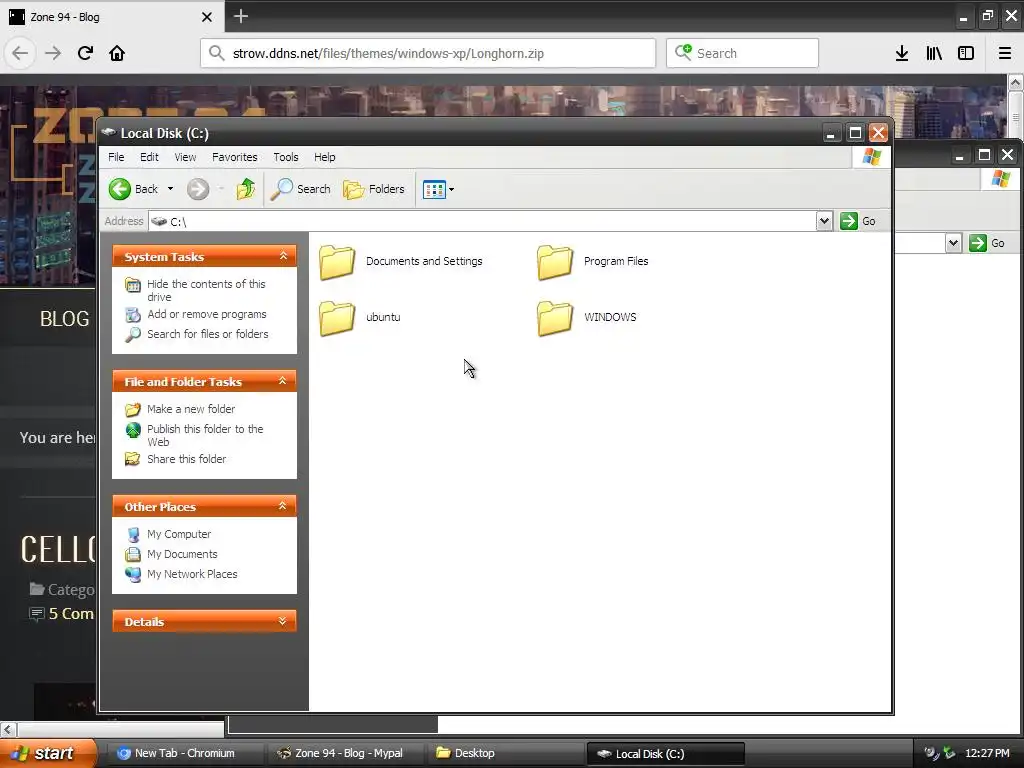Viewport: 1024px width, 768px height.
Task: Expand the Details panel
Action: point(283,621)
